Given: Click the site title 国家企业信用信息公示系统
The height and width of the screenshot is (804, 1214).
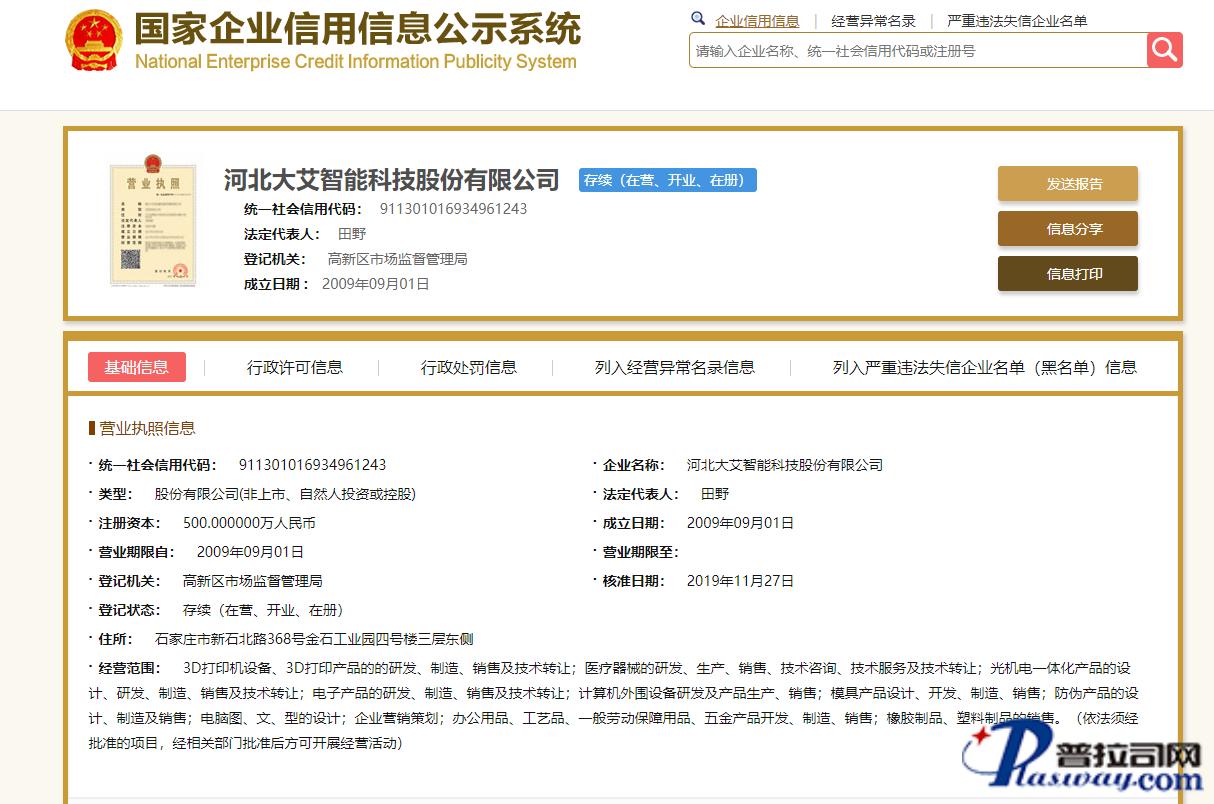Looking at the screenshot, I should [357, 28].
